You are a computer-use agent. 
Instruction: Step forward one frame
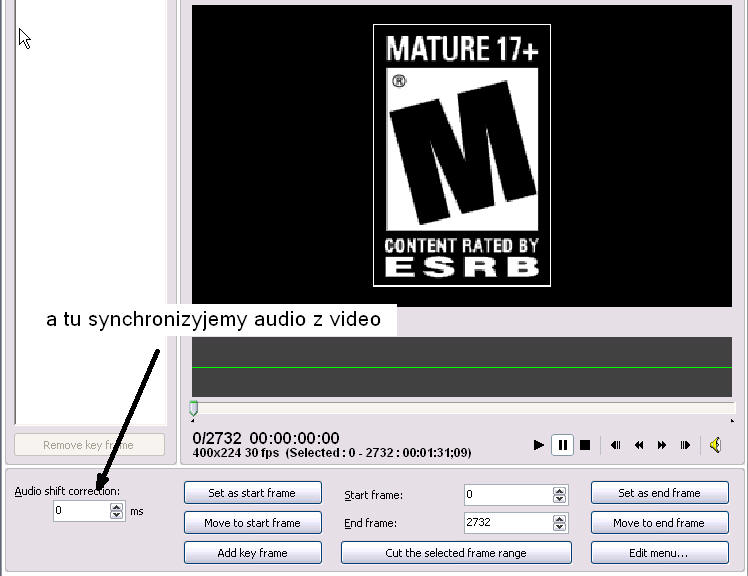pos(685,445)
